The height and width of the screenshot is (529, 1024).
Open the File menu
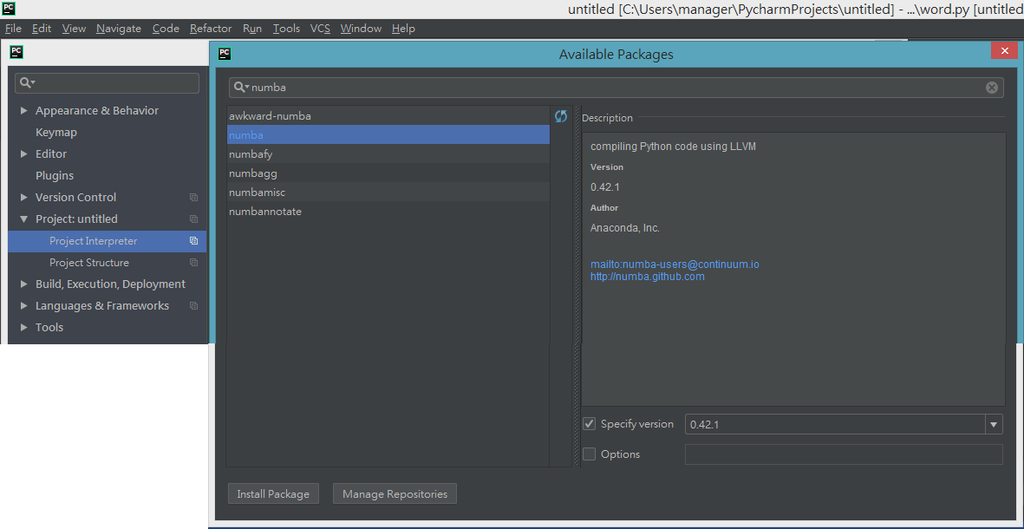[13, 29]
